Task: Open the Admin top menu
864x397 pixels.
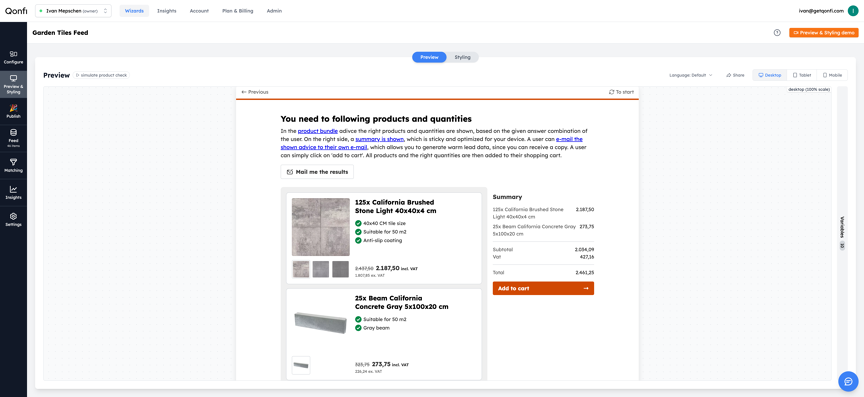Action: point(274,10)
